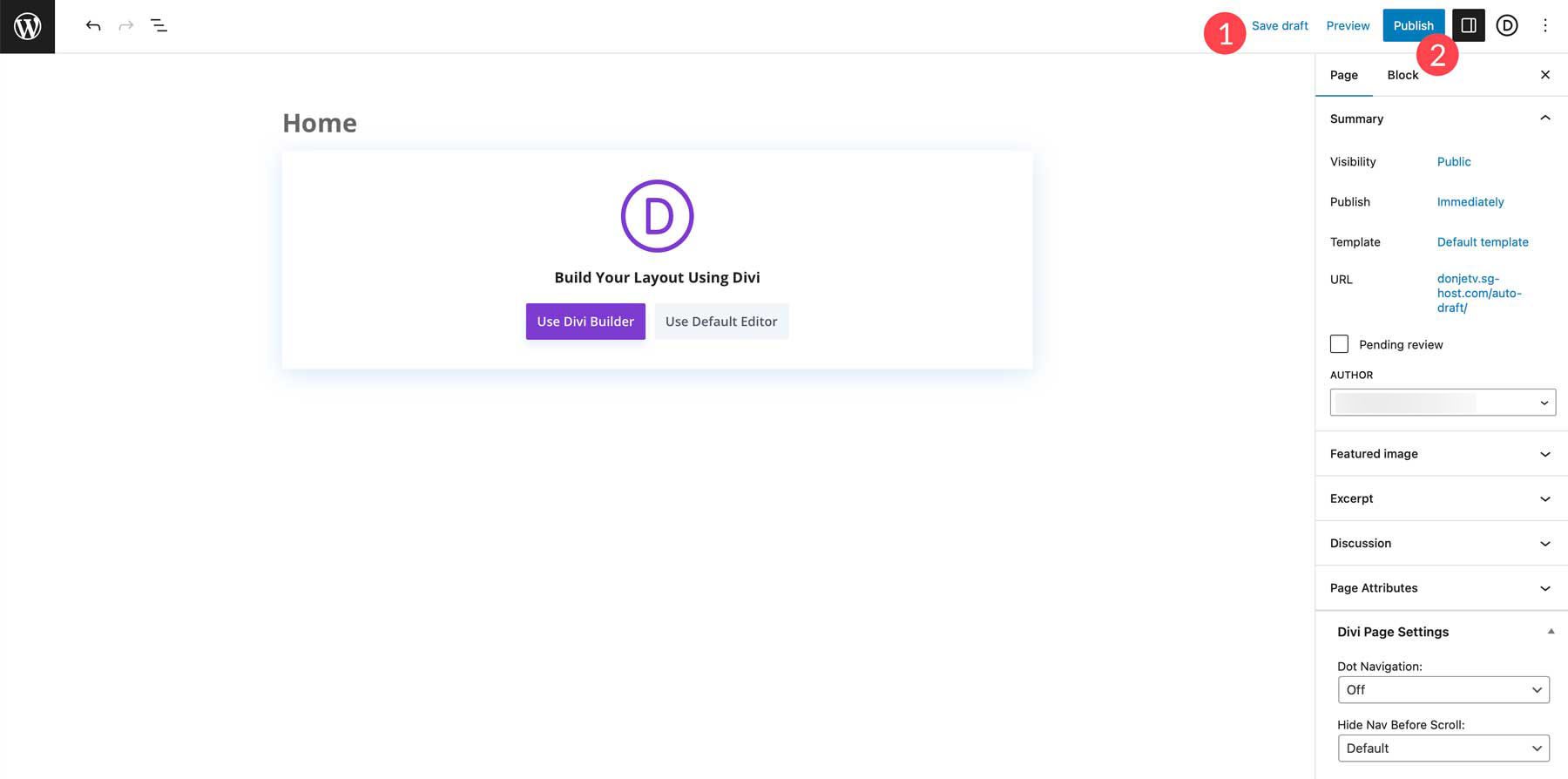This screenshot has height=779, width=1568.
Task: Click the 'Dot Navigation:' label
Action: pos(1380,666)
